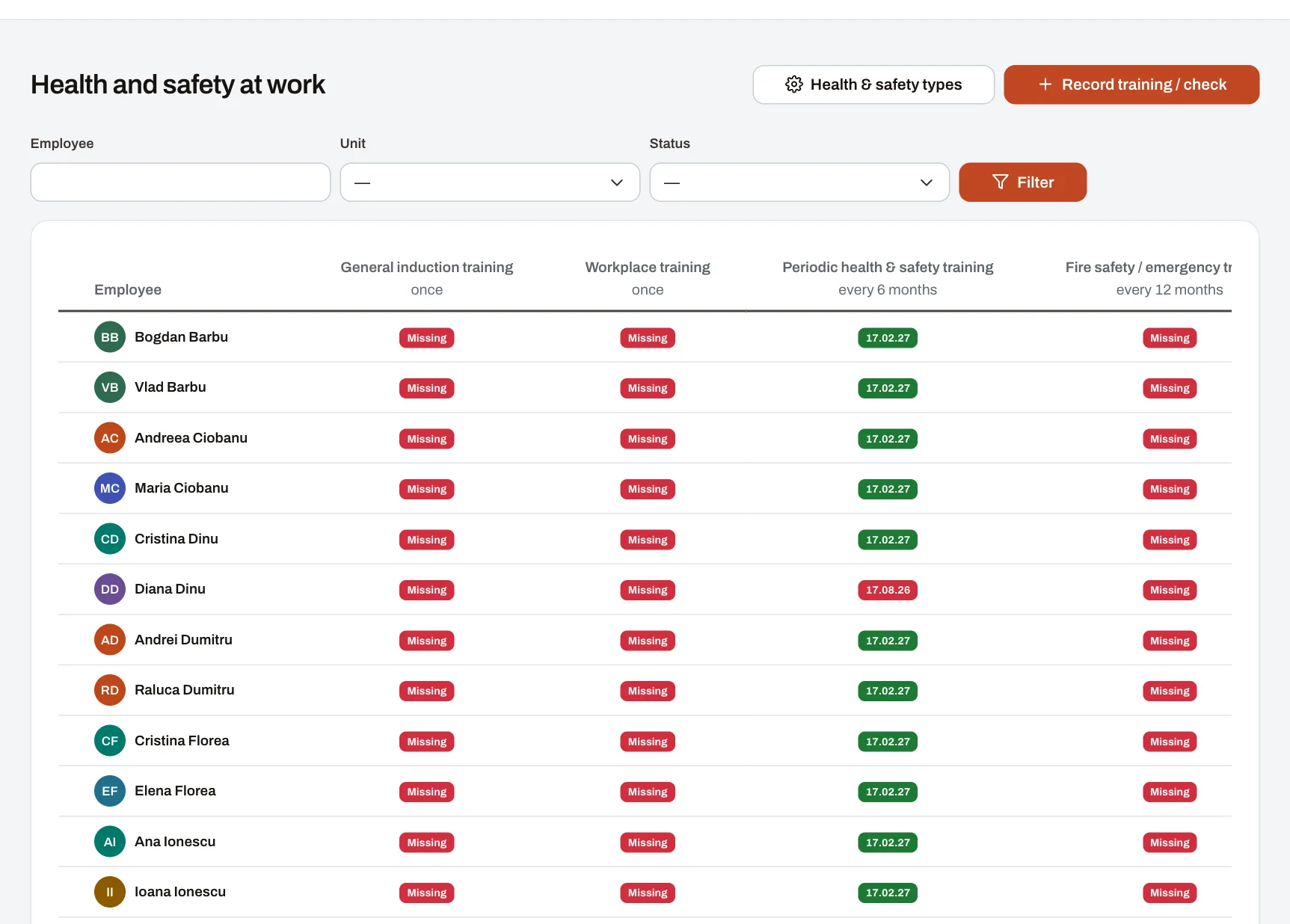Click Andreea Ciobanu's AC avatar
The image size is (1290, 924).
click(x=110, y=438)
